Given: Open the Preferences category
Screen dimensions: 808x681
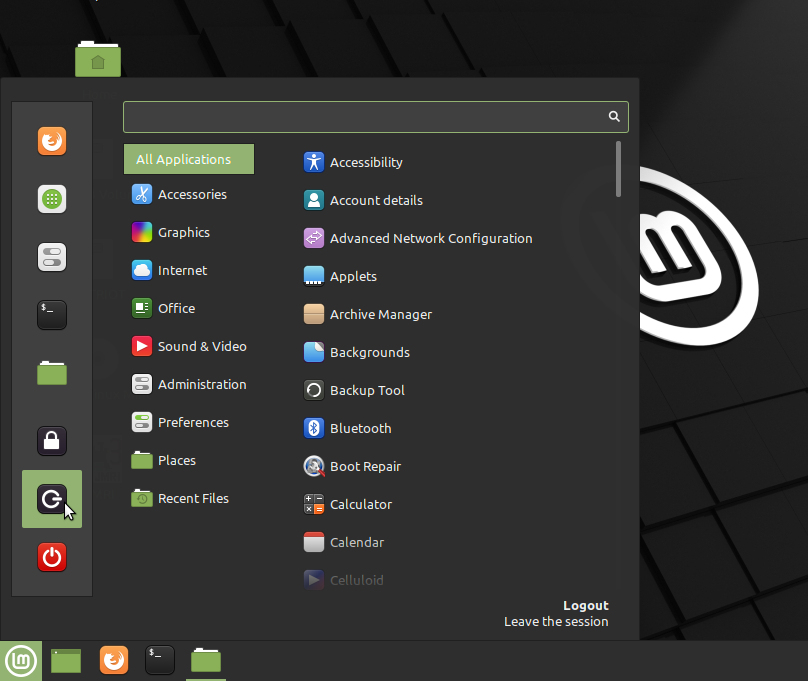Looking at the screenshot, I should (x=192, y=423).
